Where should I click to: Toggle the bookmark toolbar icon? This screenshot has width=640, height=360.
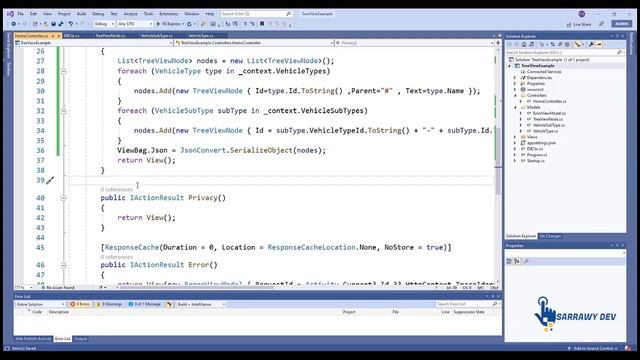point(262,24)
